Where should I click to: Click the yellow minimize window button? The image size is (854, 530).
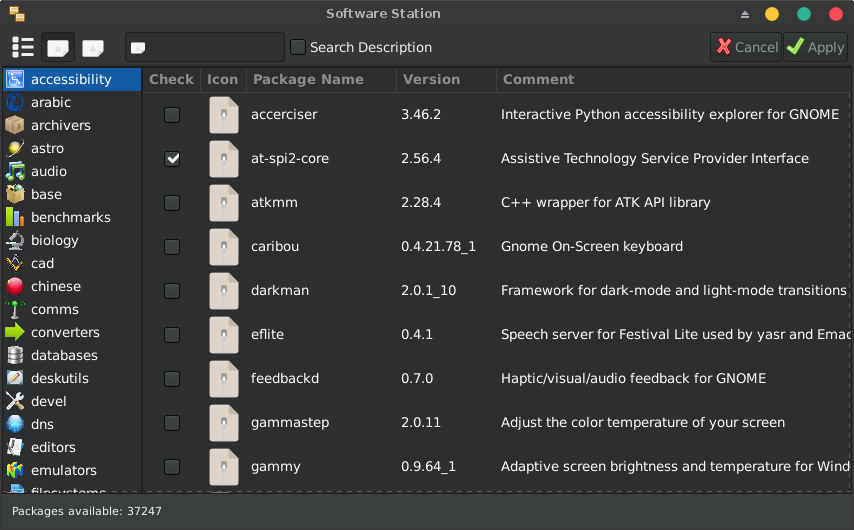tap(772, 14)
